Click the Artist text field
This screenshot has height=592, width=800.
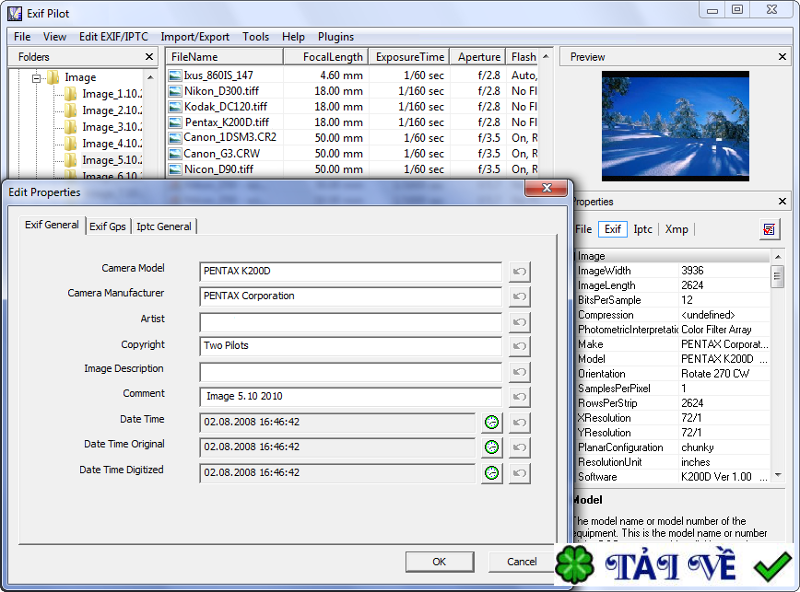click(x=350, y=322)
